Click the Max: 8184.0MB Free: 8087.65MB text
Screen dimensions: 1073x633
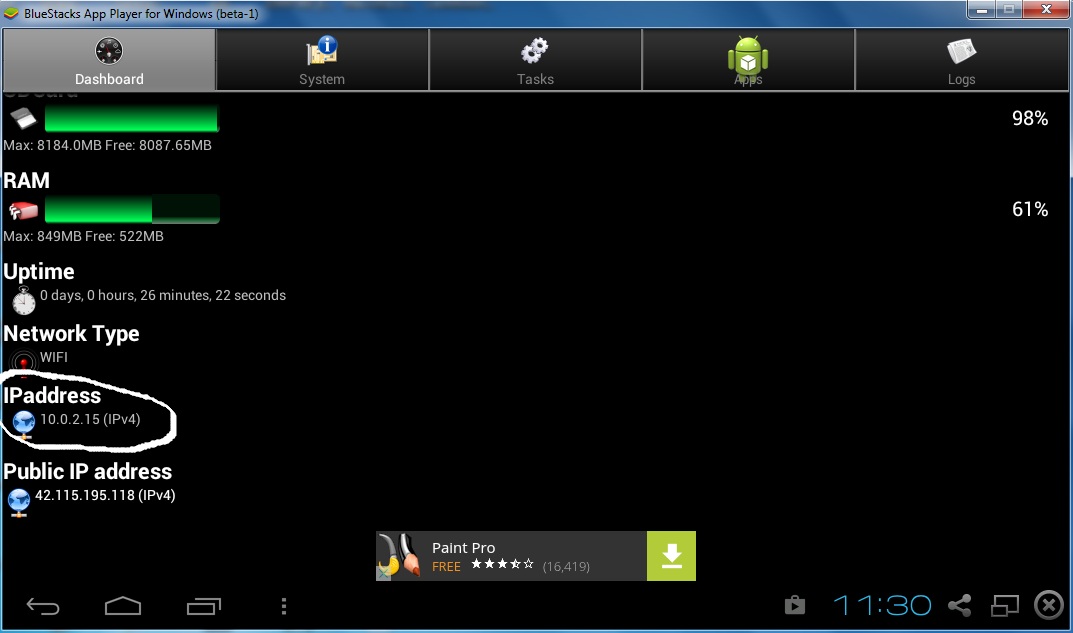point(107,145)
